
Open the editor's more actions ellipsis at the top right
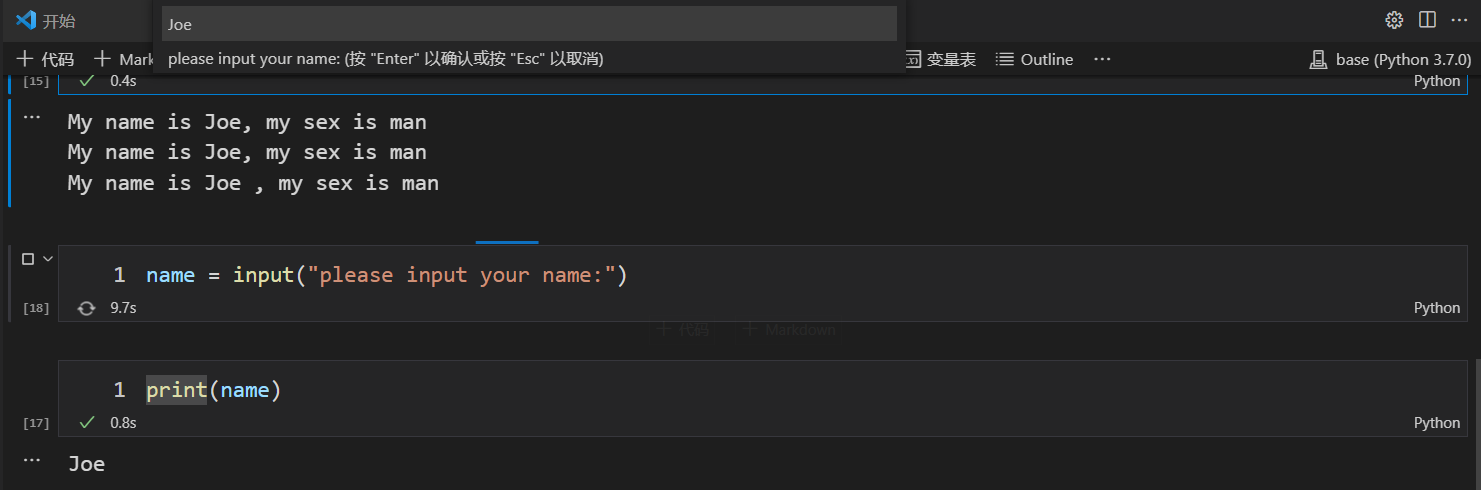1459,20
